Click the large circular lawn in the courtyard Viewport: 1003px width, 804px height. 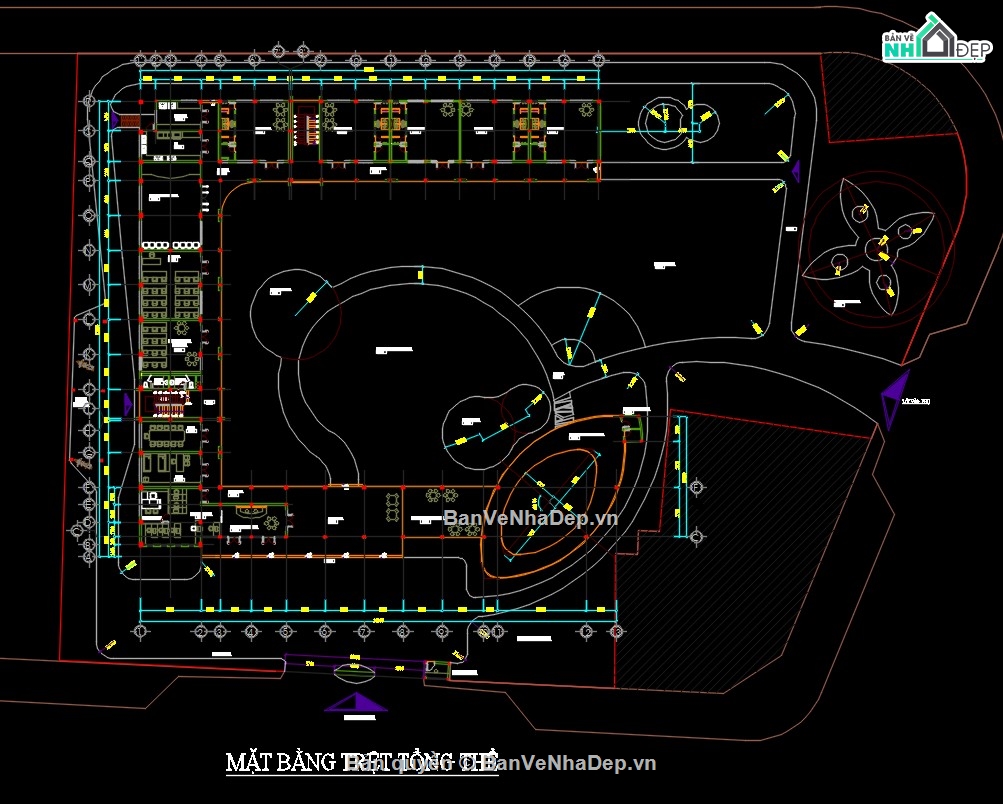tap(416, 377)
